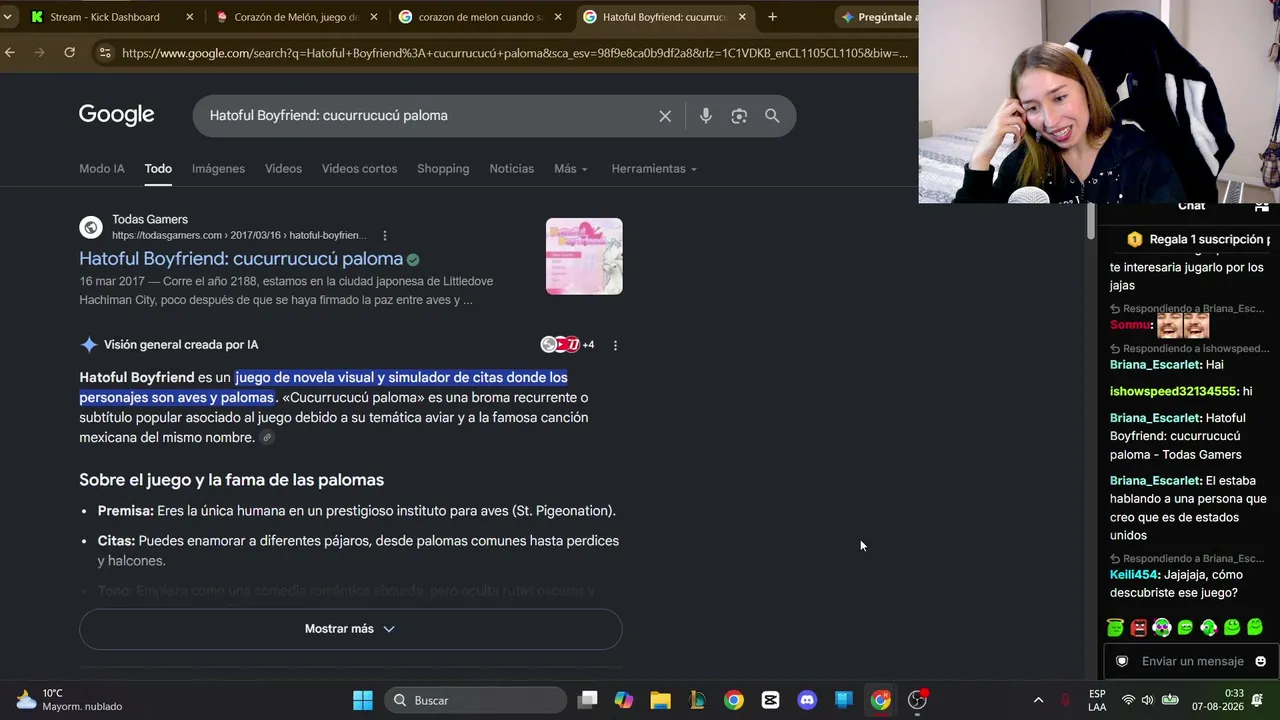Screen dimensions: 1280x720
Task: Open the Hatoful Boyfriend: cucurrucucú paloma result
Action: click(241, 259)
